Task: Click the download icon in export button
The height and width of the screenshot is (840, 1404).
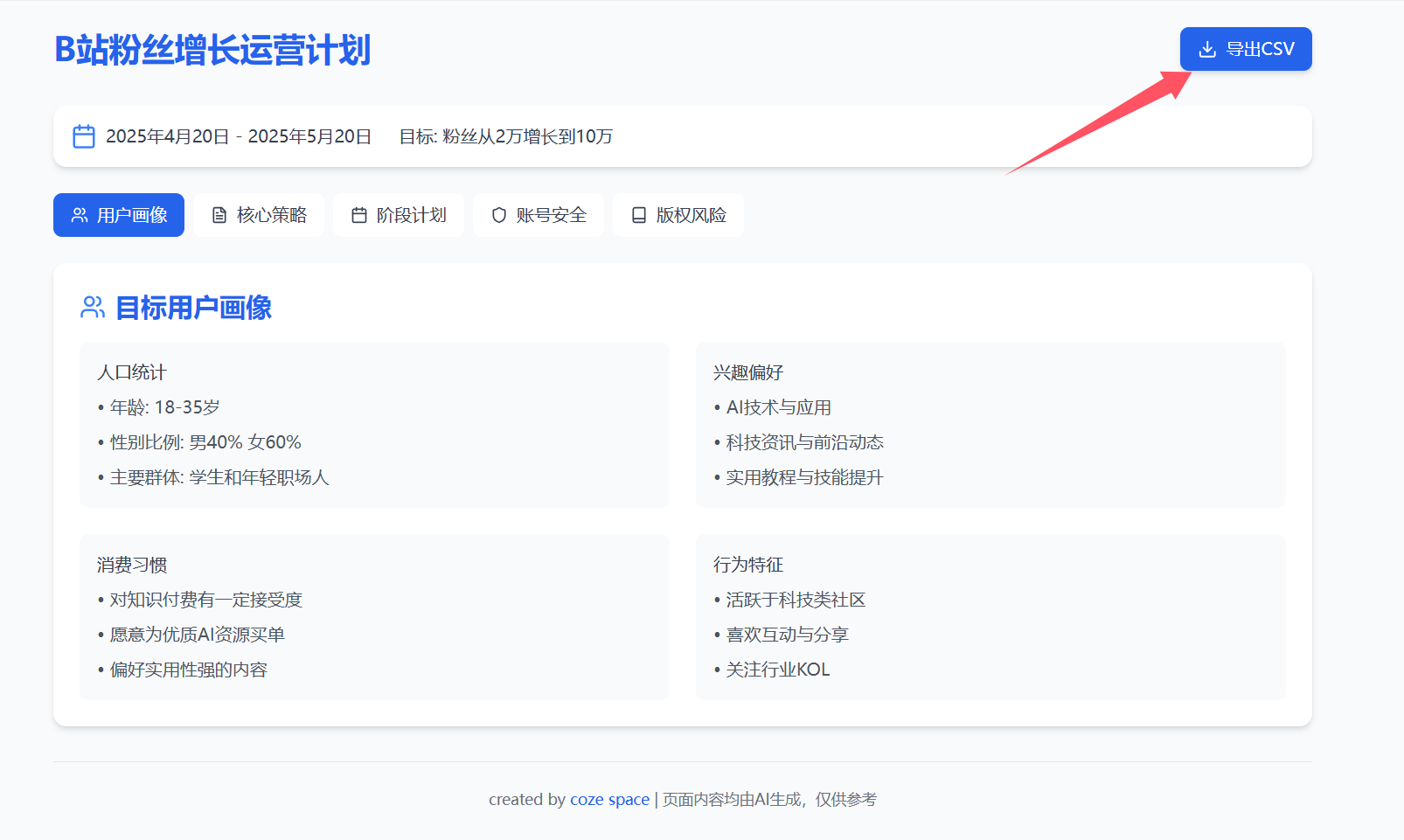Action: [1206, 49]
